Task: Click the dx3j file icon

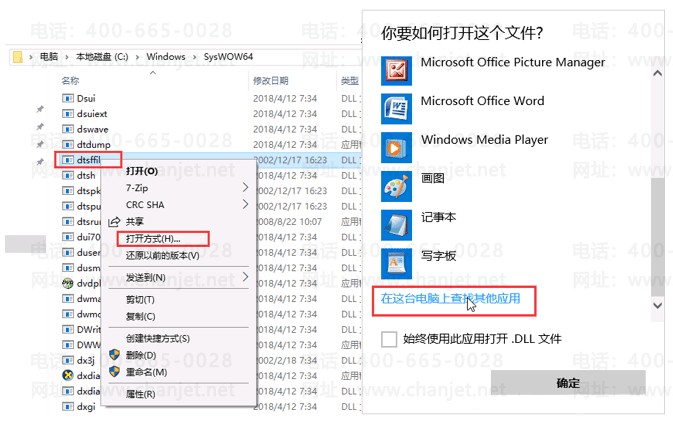Action: click(x=67, y=360)
